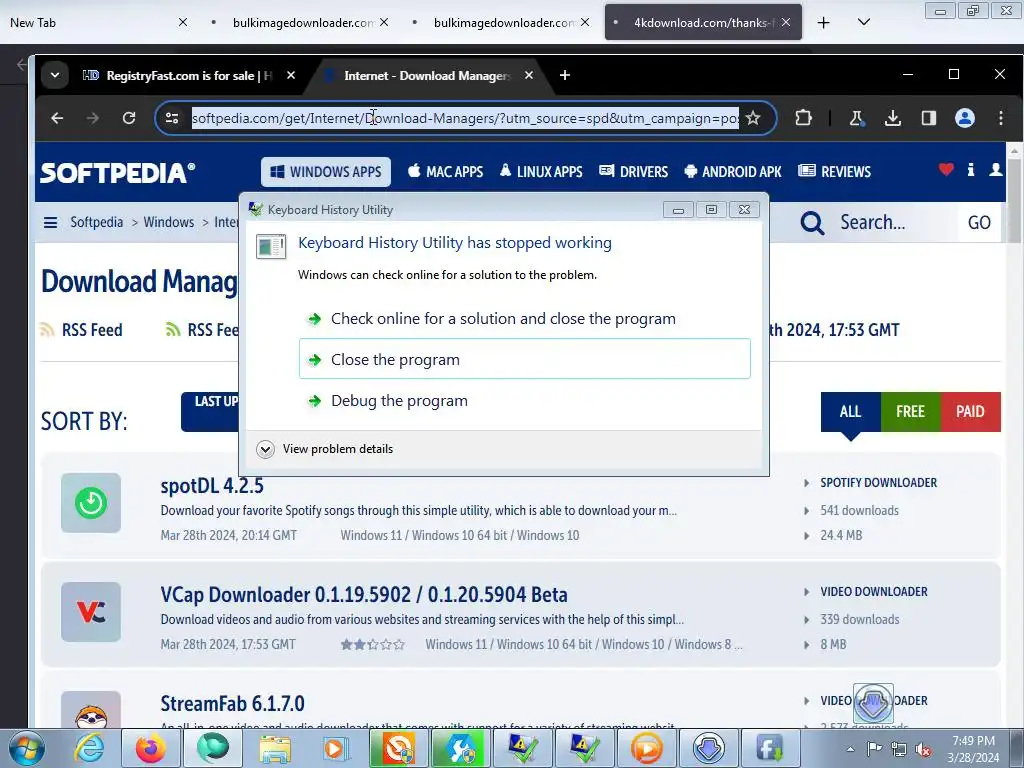Open Reviews section

point(835,172)
